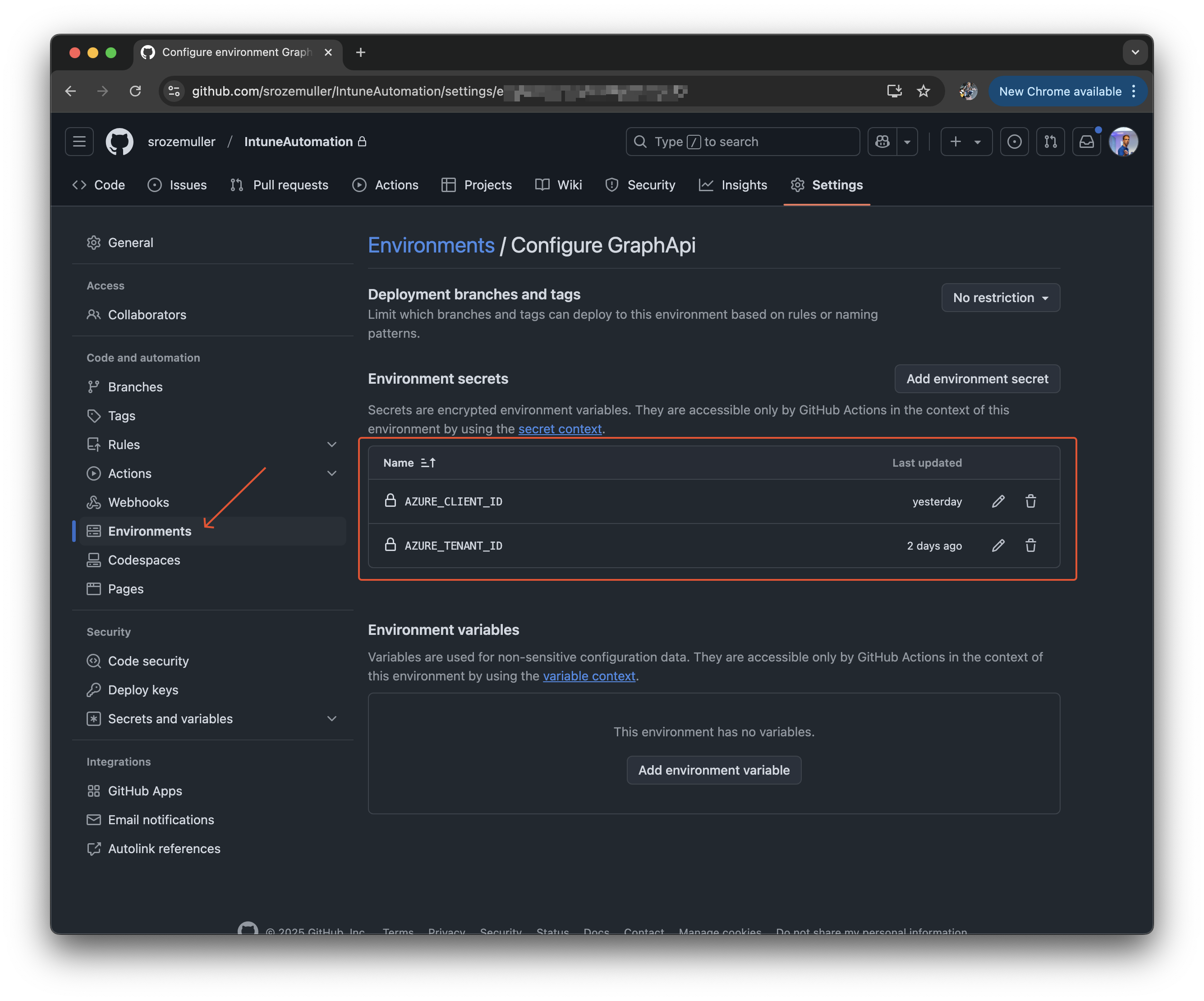
Task: Open the Code tab
Action: click(x=99, y=185)
